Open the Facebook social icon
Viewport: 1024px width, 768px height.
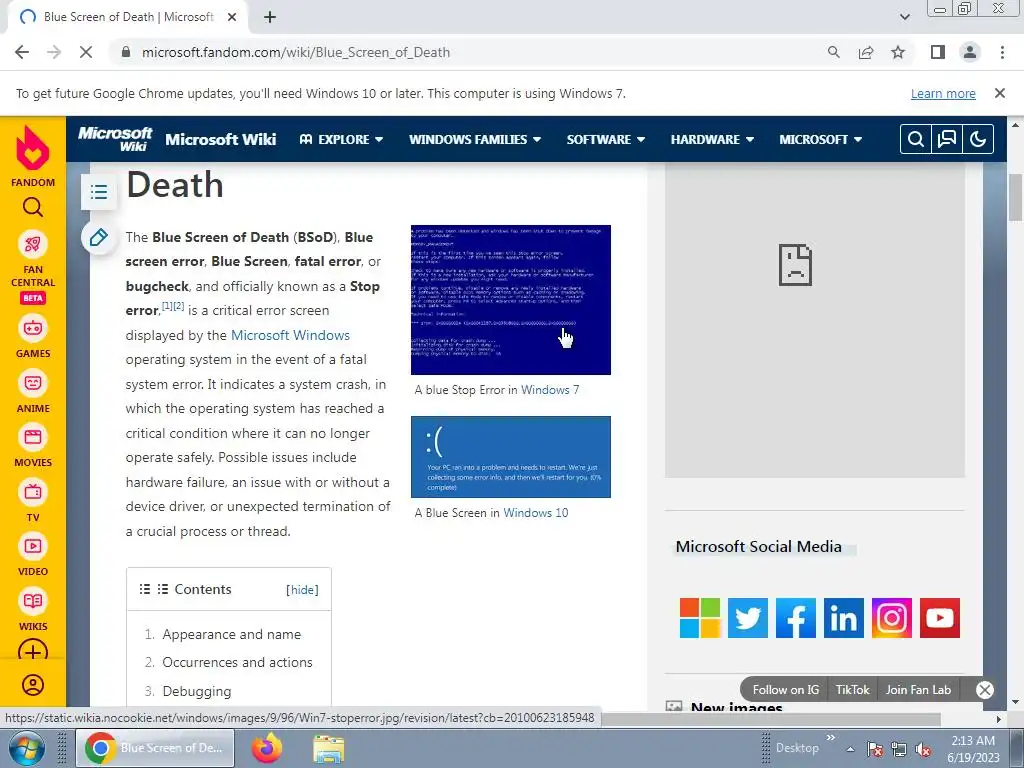coord(795,618)
